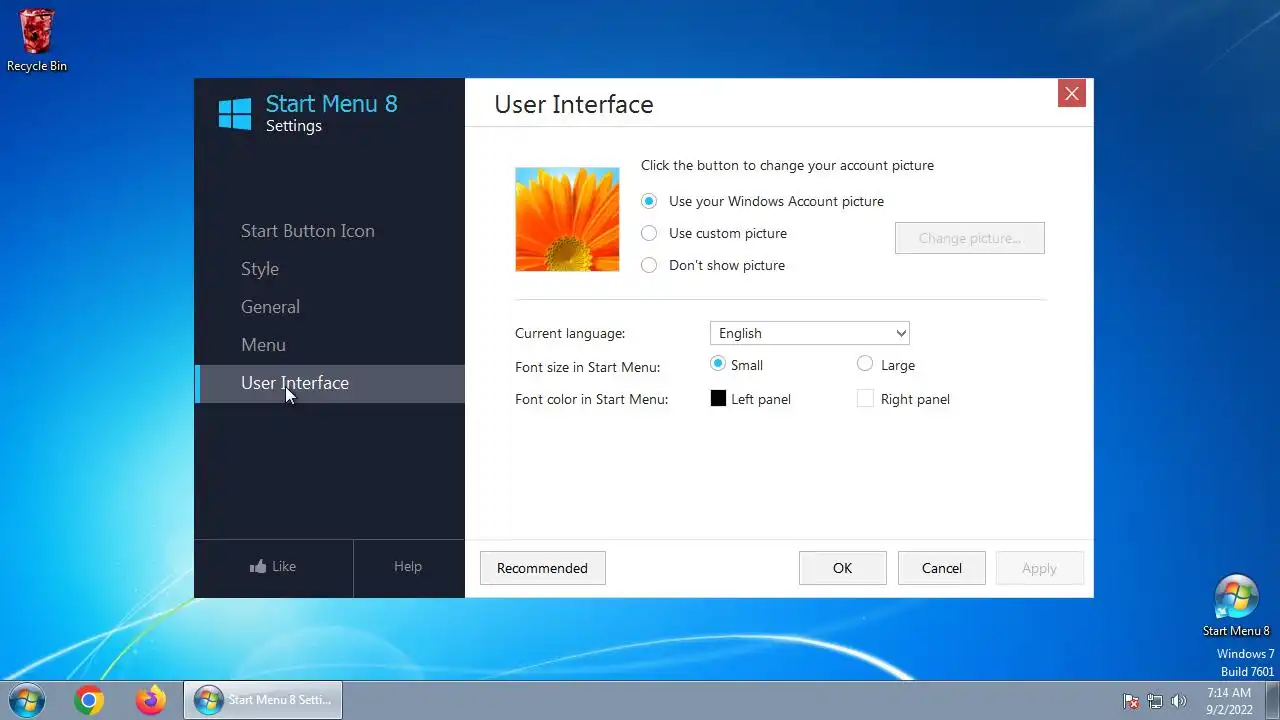Screen dimensions: 1280x720
Task: Click the Recommended button
Action: click(542, 568)
